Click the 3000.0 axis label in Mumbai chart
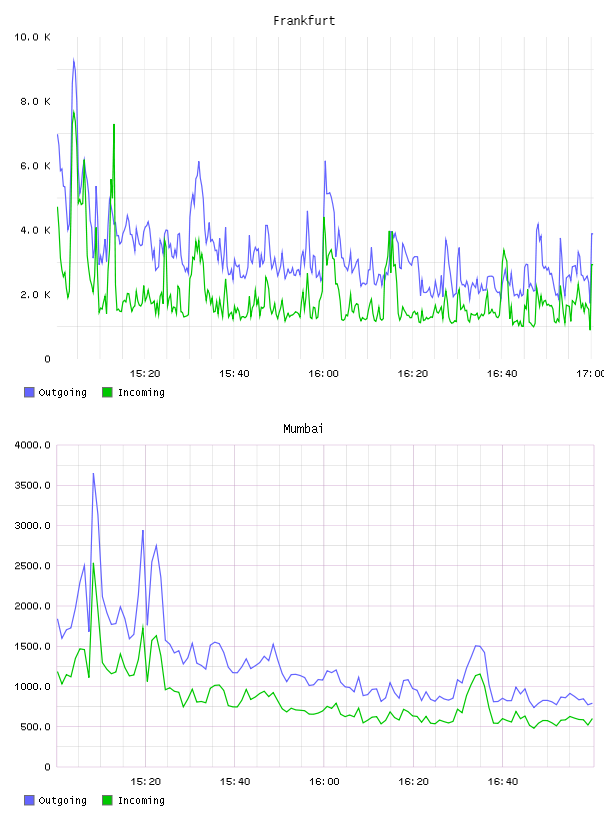This screenshot has width=608, height=816. [x=32, y=526]
